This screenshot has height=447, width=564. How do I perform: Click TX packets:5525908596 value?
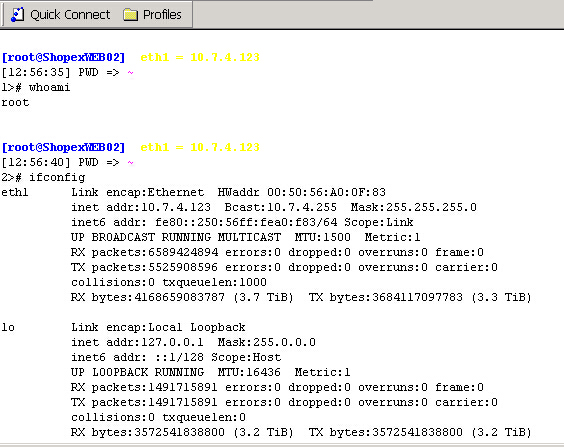point(144,268)
